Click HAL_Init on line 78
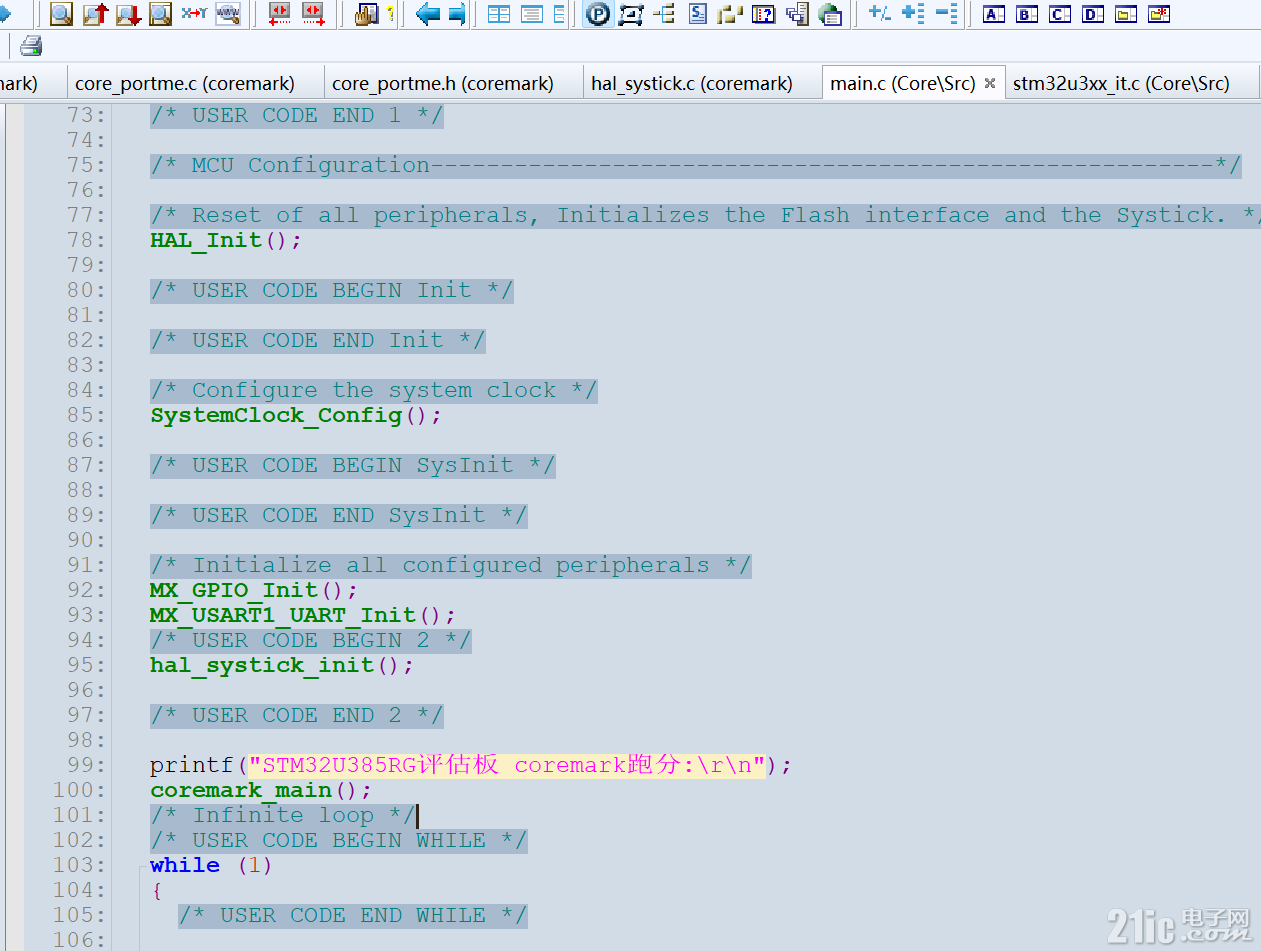The height and width of the screenshot is (951, 1261). tap(206, 240)
